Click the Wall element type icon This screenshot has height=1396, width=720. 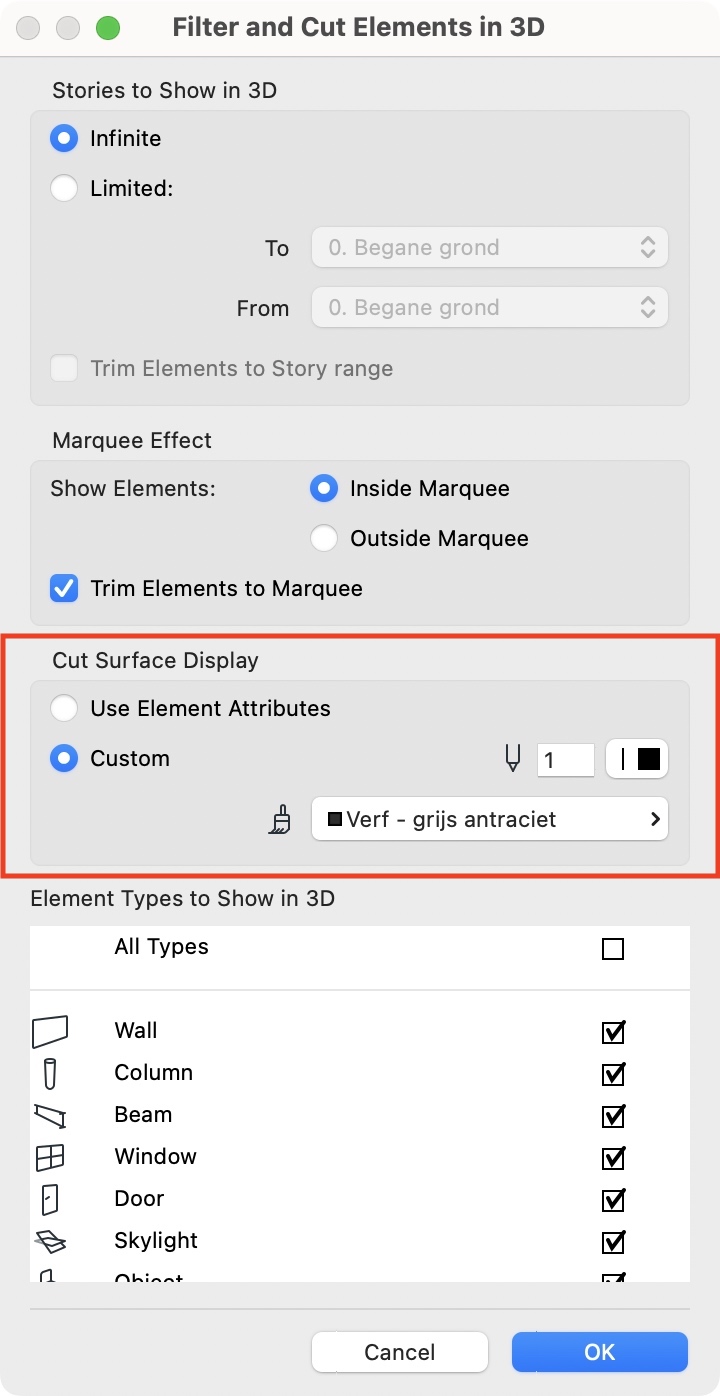tap(50, 1031)
